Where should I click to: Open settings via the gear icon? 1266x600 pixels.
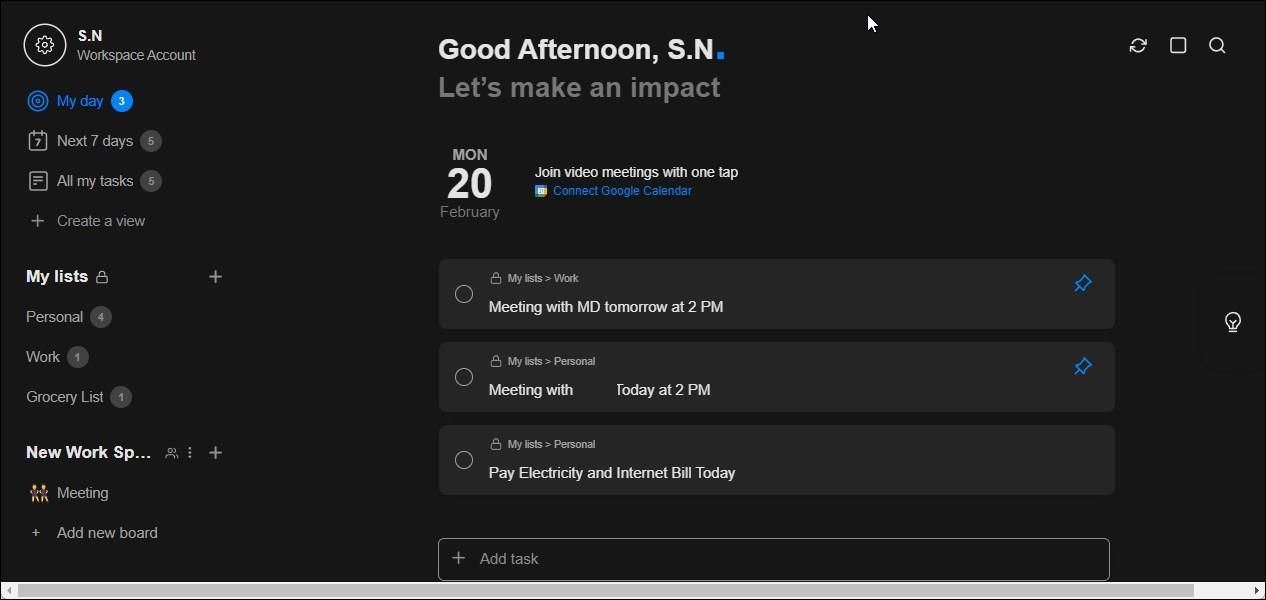click(44, 45)
